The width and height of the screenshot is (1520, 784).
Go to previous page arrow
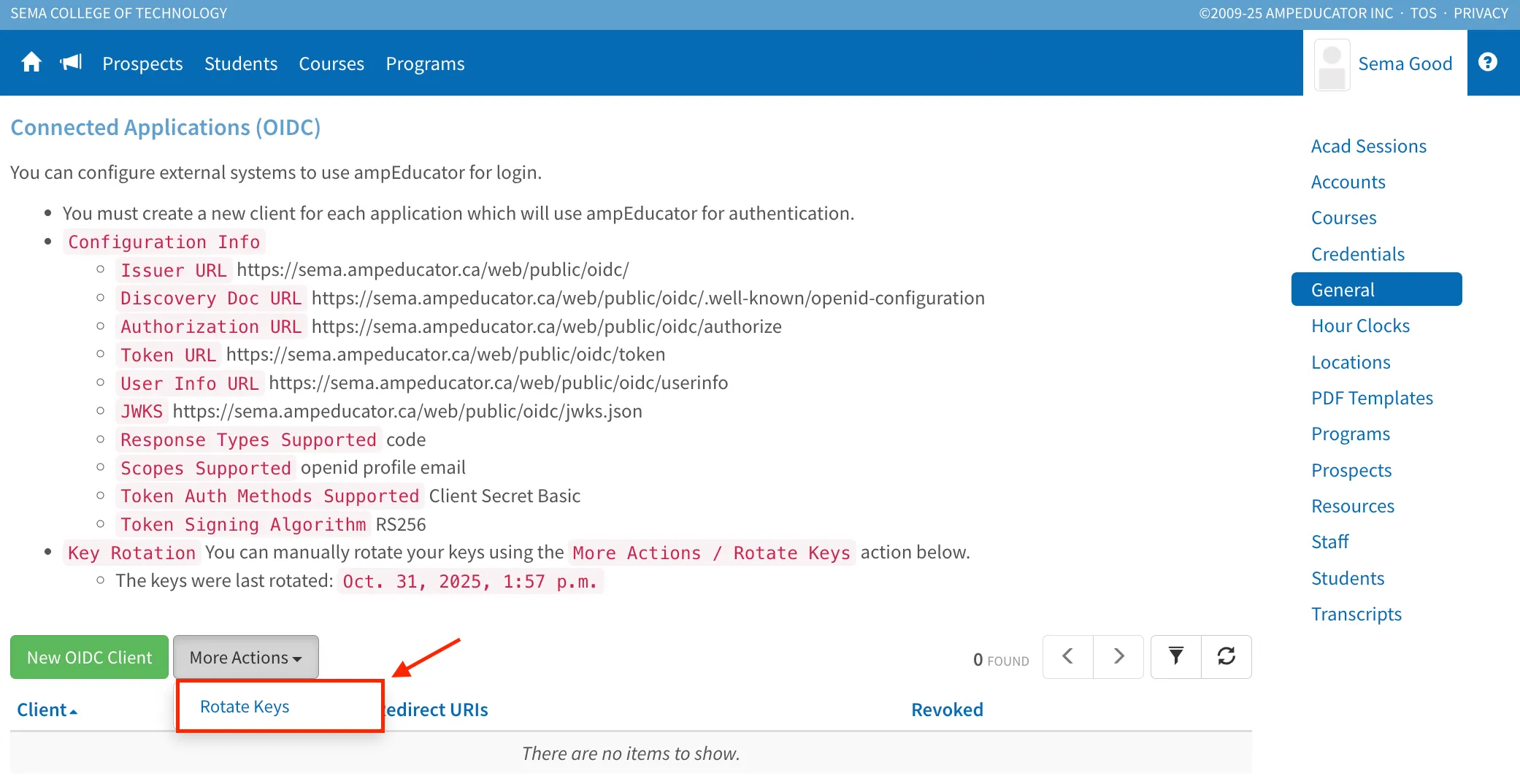point(1067,657)
